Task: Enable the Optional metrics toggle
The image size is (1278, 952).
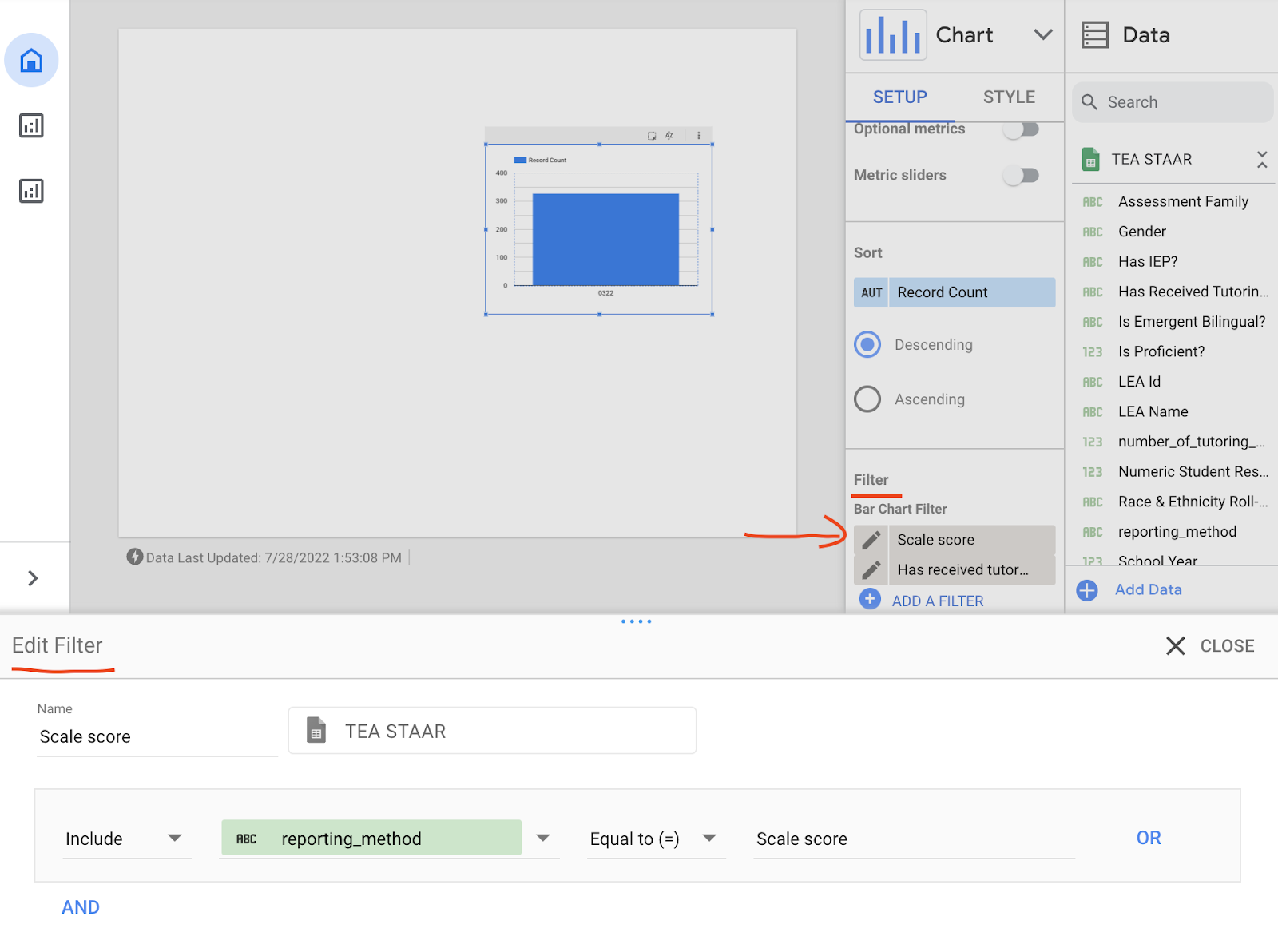Action: tap(1022, 129)
